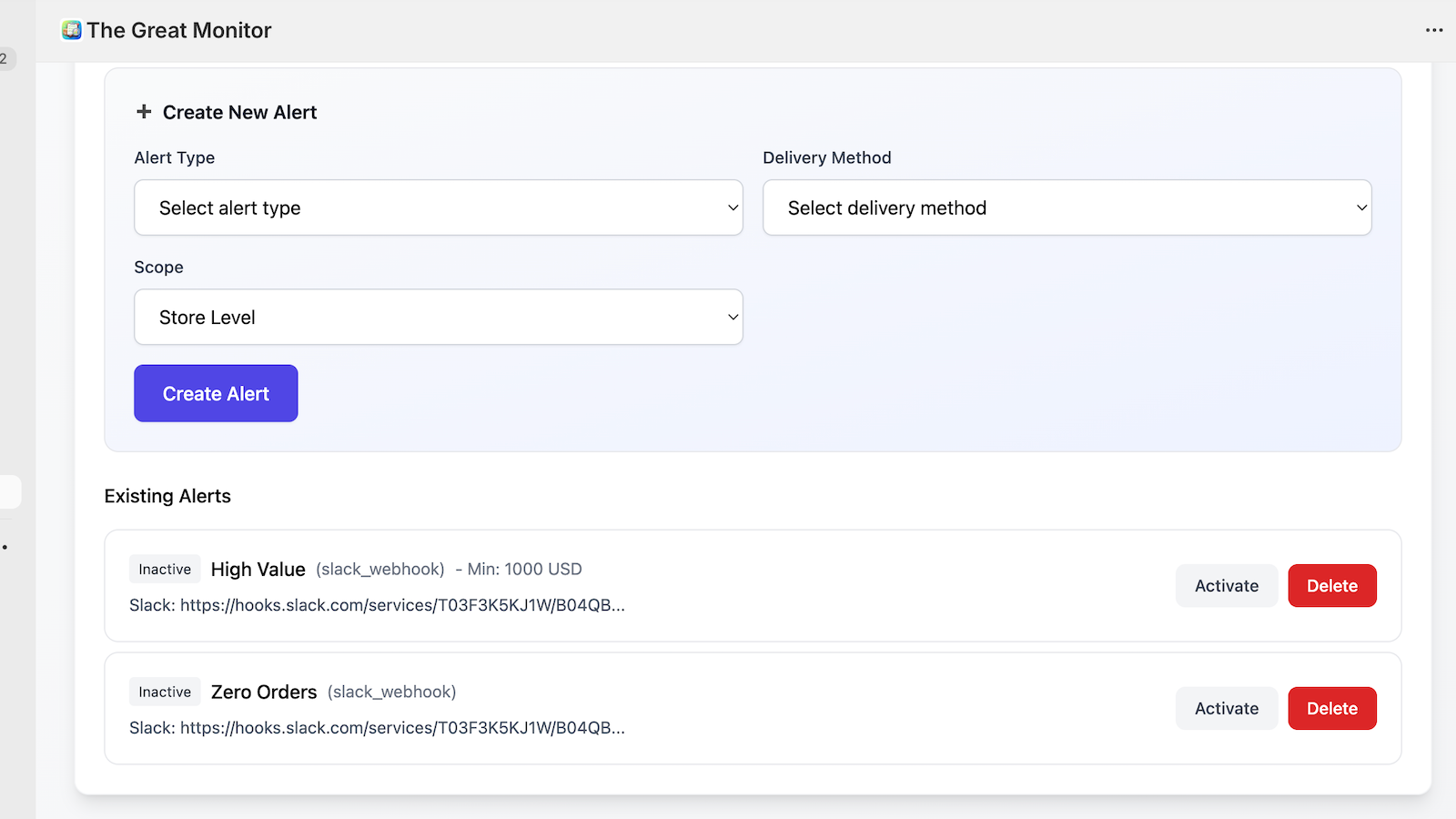Screen dimensions: 1456x819
Task: Click The Great Monitor title text
Action: 179,30
